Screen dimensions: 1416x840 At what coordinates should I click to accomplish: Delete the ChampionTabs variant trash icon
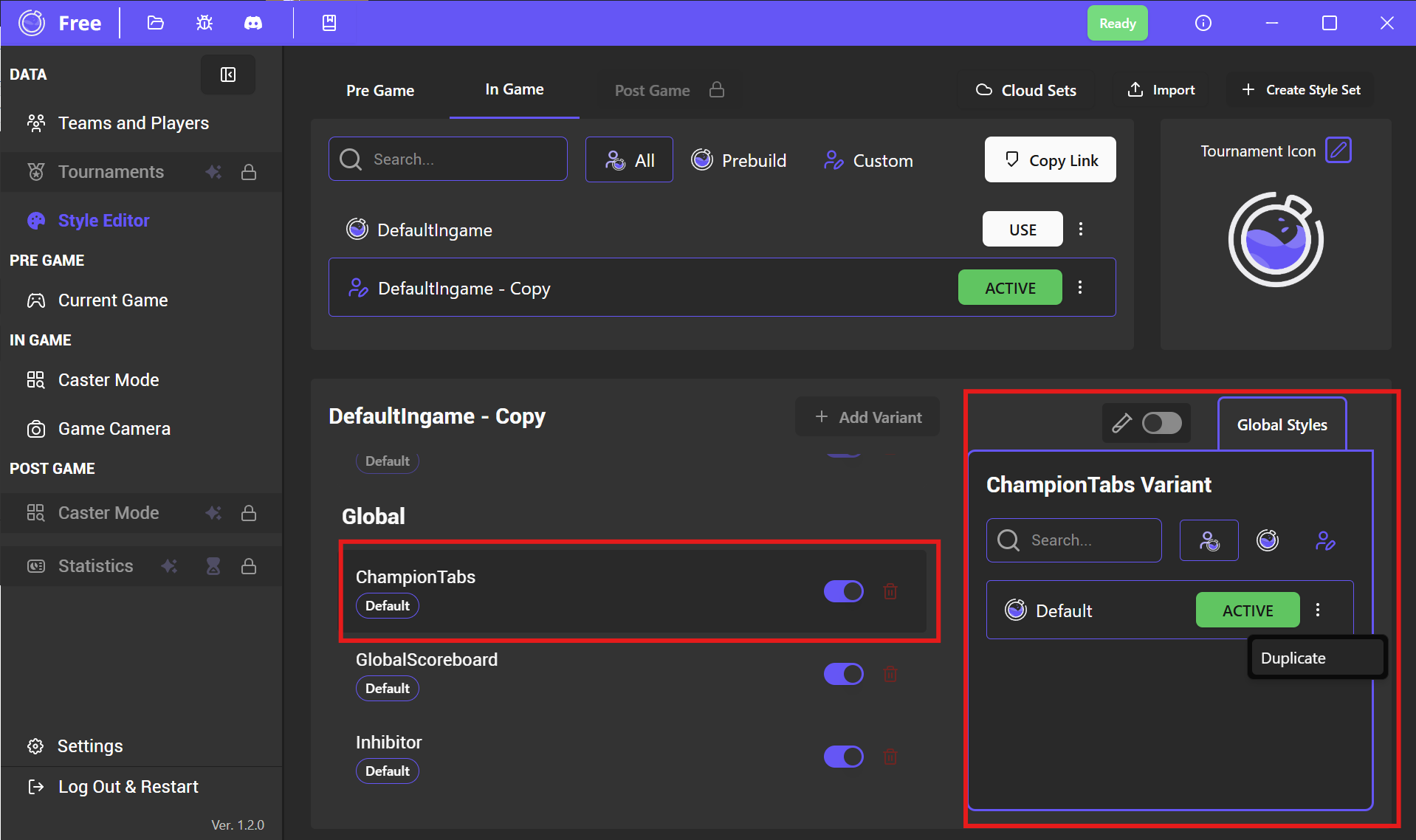coord(890,591)
